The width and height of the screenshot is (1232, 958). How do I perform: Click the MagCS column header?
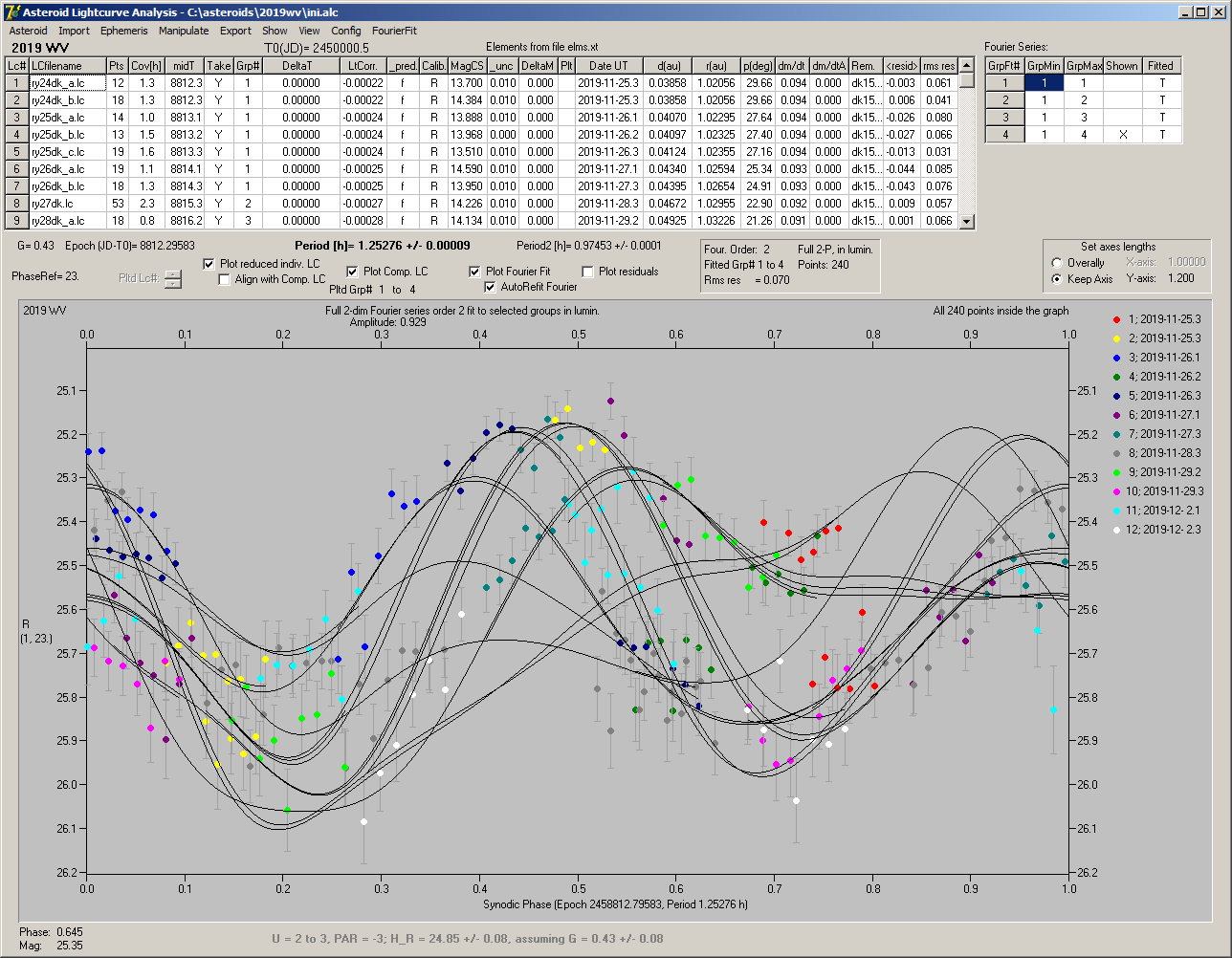click(x=467, y=66)
